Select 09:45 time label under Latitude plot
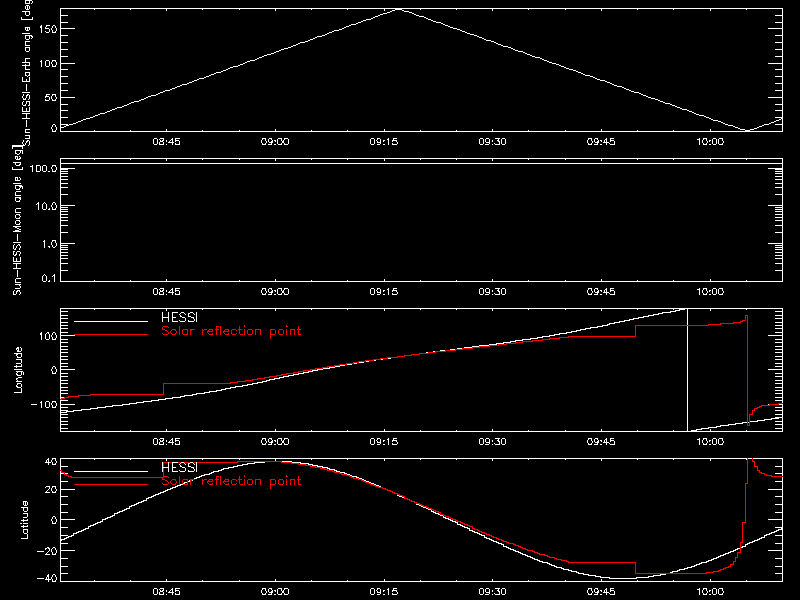Screen dimensions: 800x600 601,591
